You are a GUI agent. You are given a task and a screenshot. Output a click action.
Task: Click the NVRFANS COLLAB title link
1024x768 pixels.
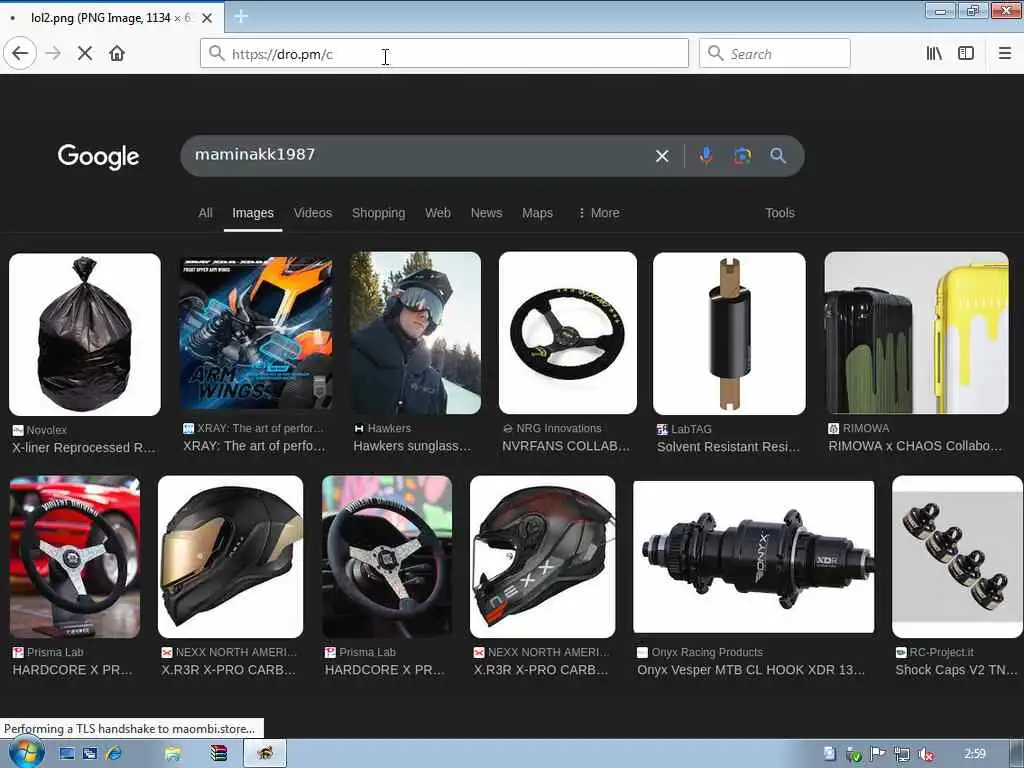pos(566,446)
